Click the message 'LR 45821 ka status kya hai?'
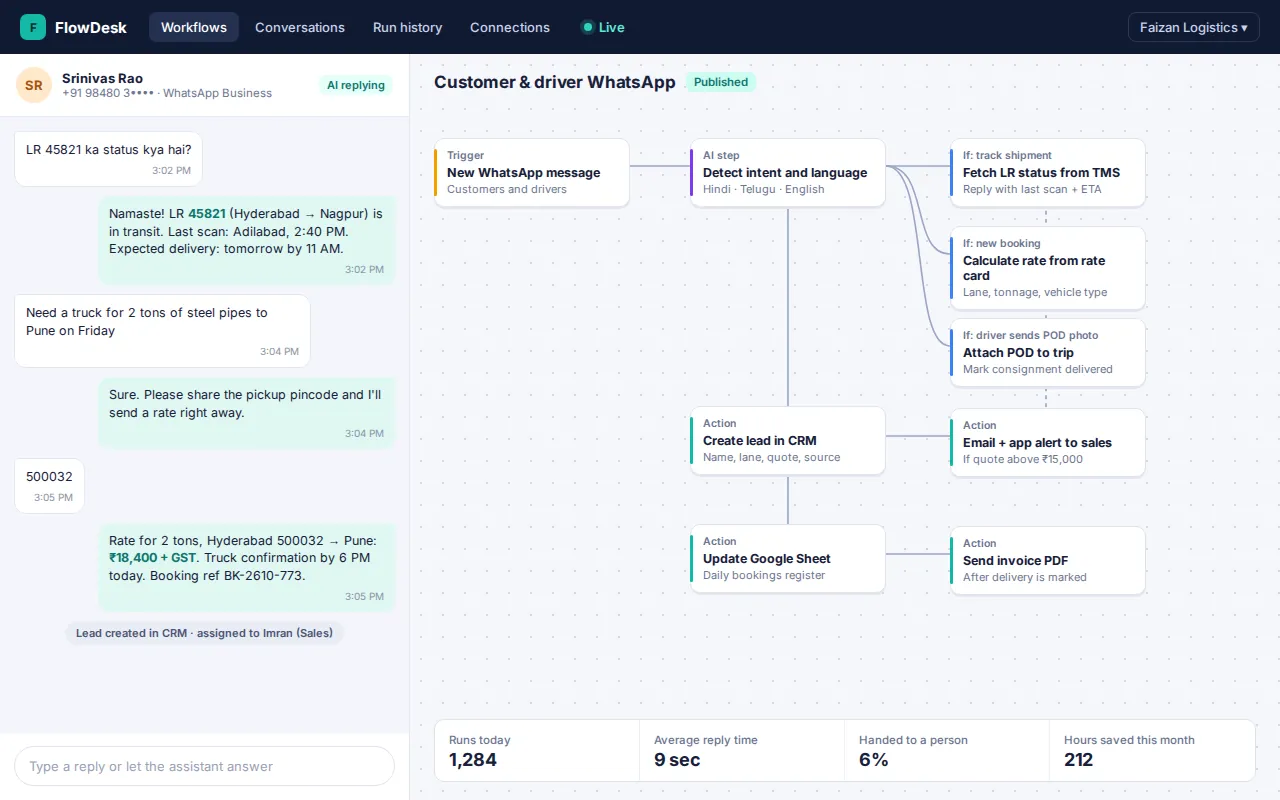Viewport: 1280px width, 800px height. pos(108,159)
